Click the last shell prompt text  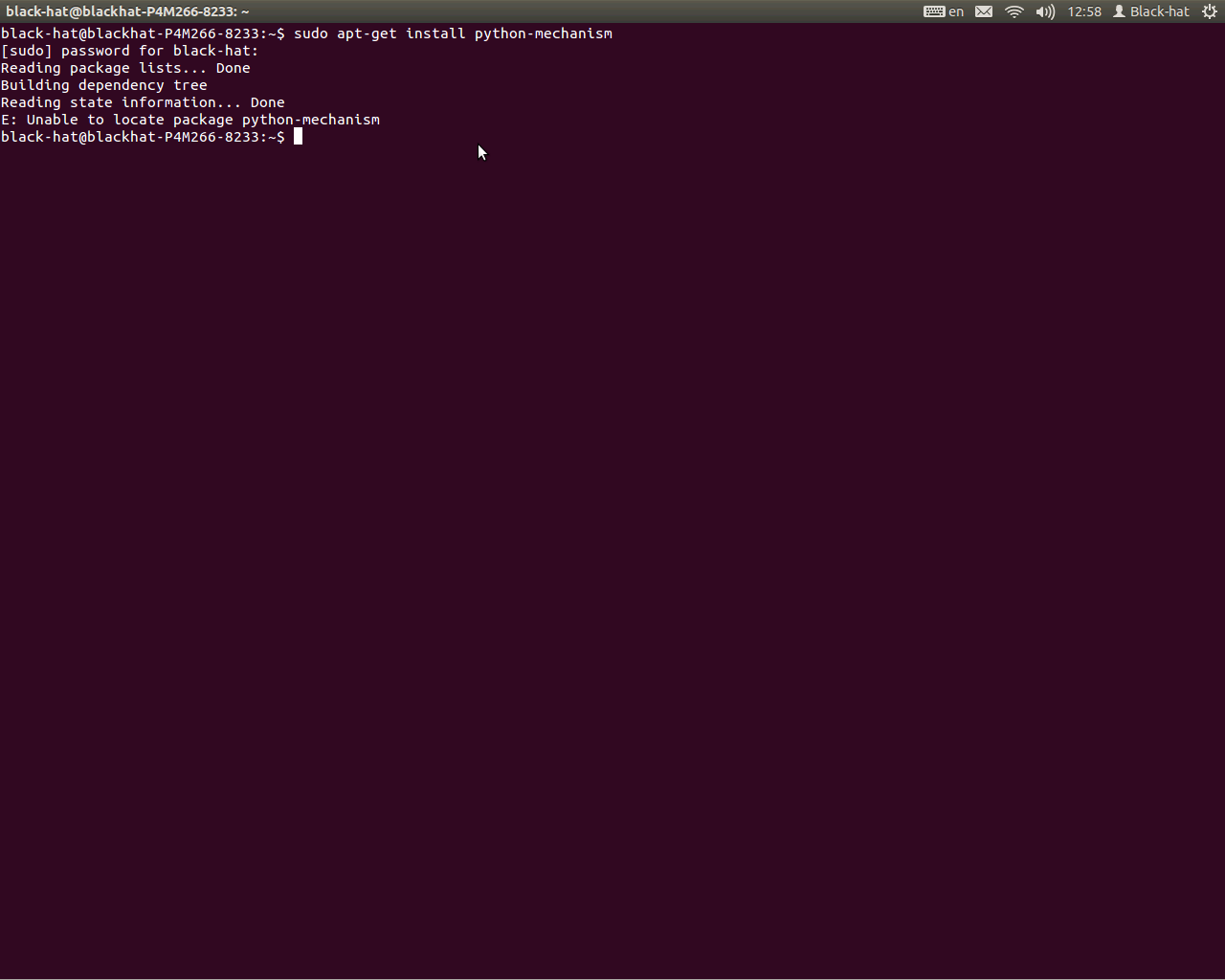click(x=143, y=137)
